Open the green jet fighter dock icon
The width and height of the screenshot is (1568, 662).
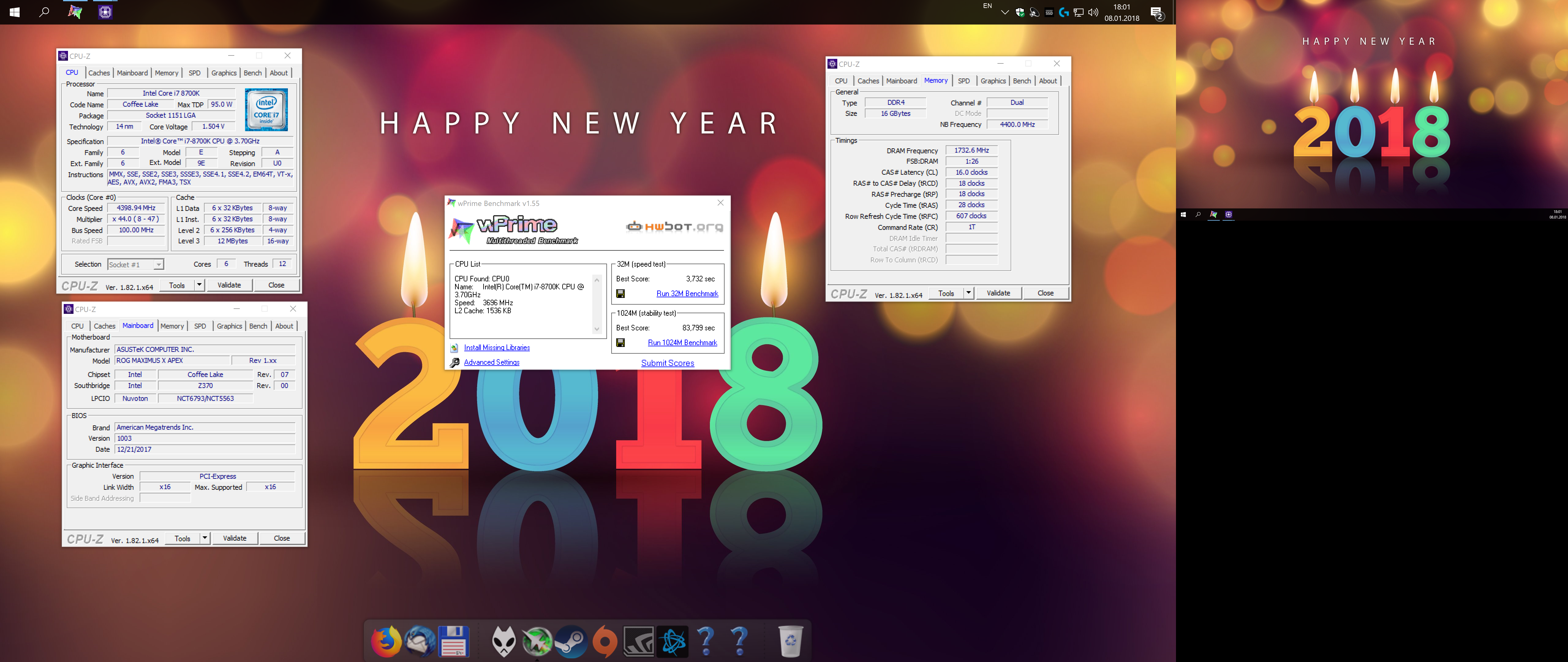(x=537, y=641)
